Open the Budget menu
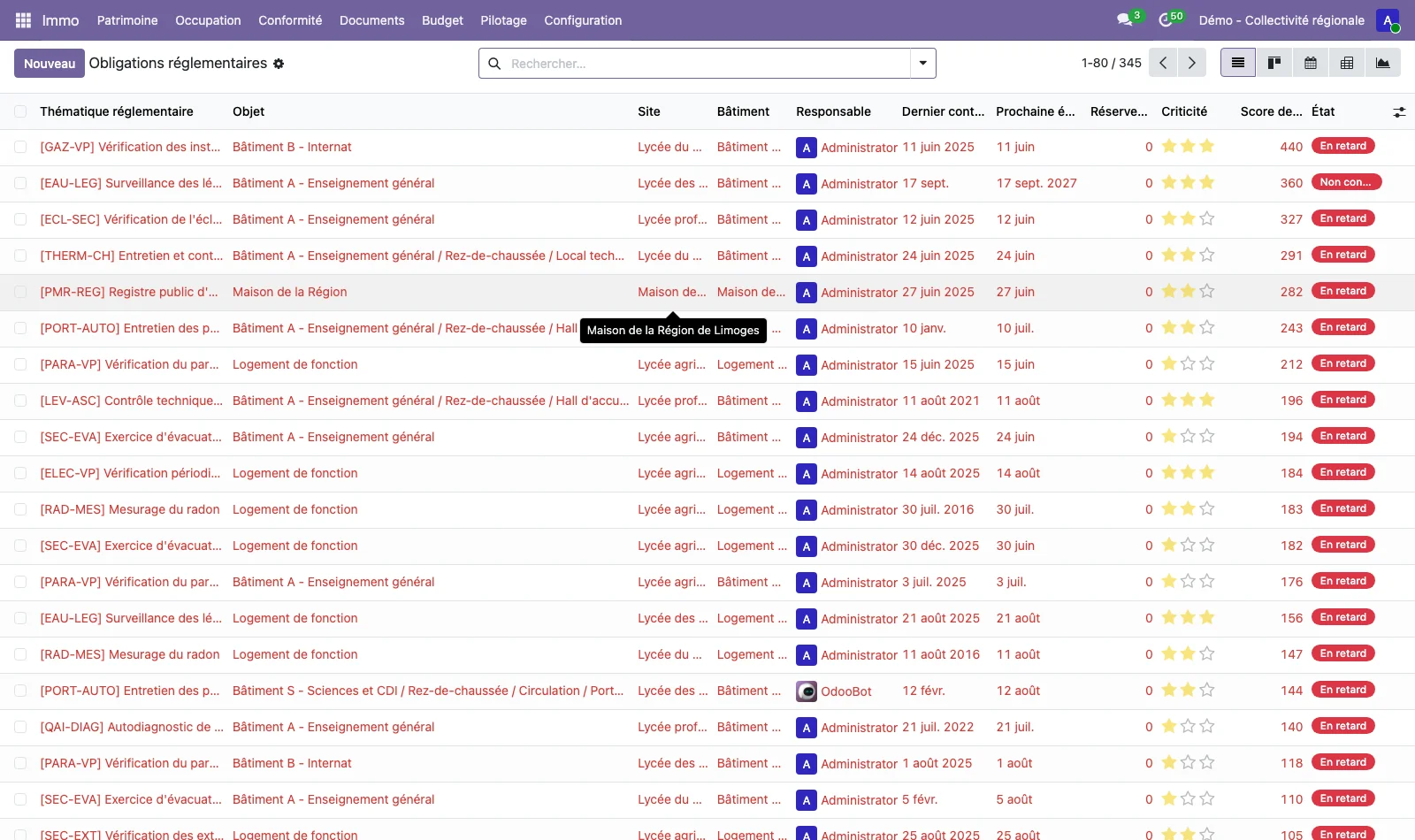The image size is (1415, 840). pyautogui.click(x=442, y=20)
